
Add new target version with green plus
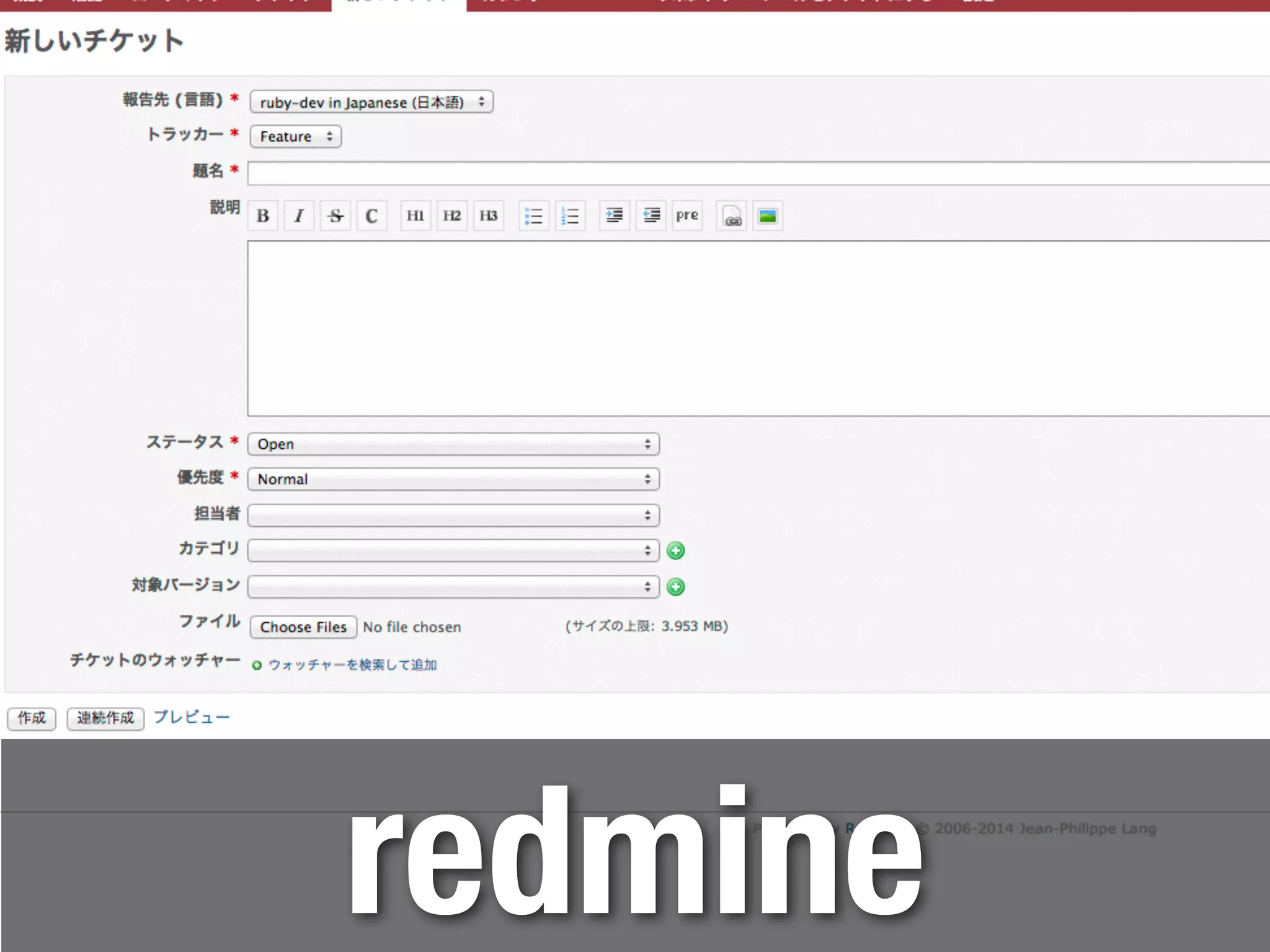click(x=675, y=586)
